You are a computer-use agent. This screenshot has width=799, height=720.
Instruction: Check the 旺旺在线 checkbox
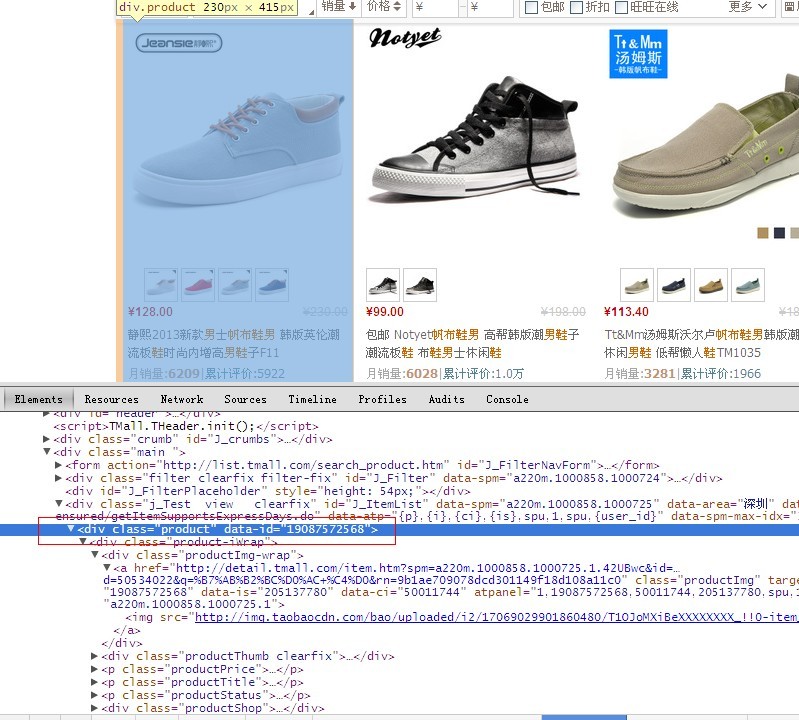[621, 7]
